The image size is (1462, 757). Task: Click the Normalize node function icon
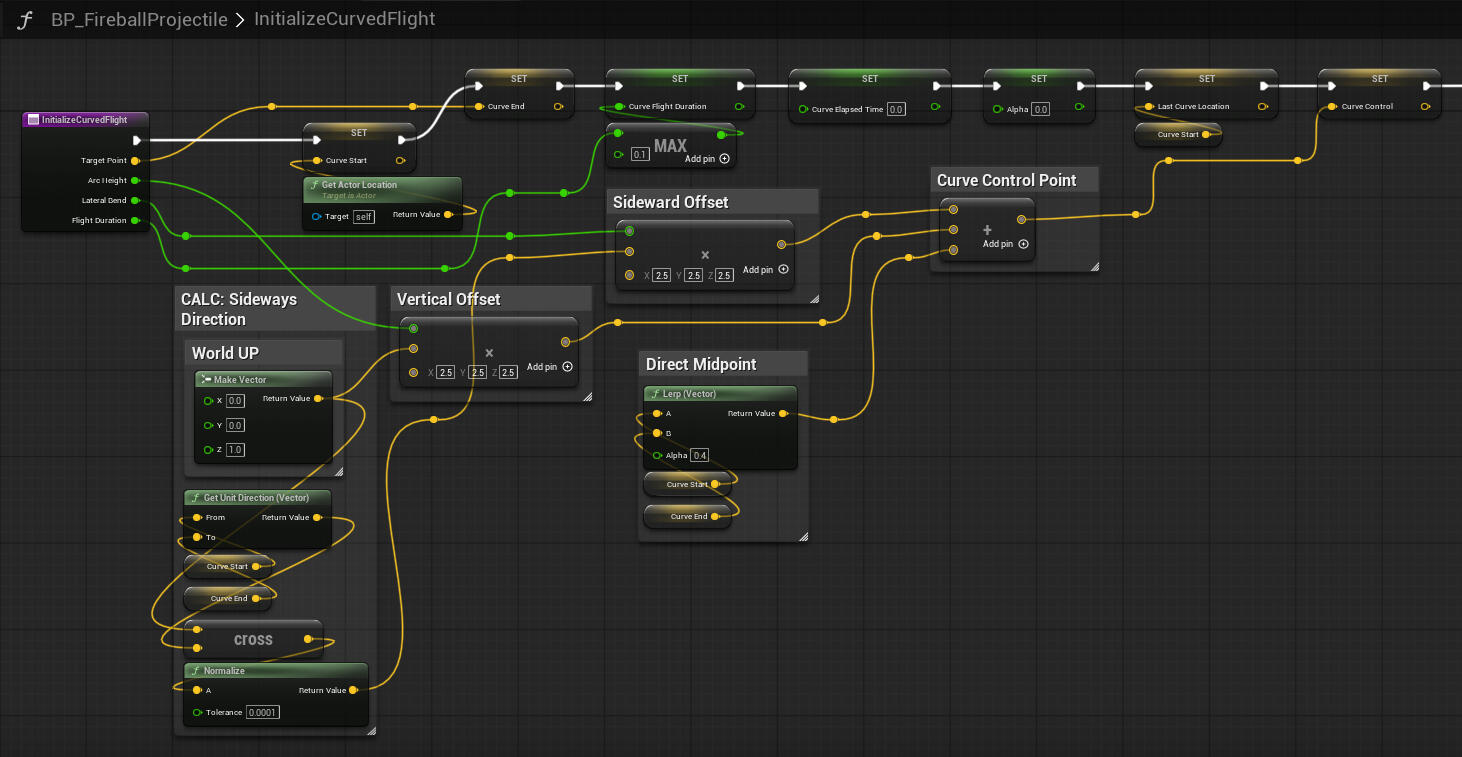195,671
